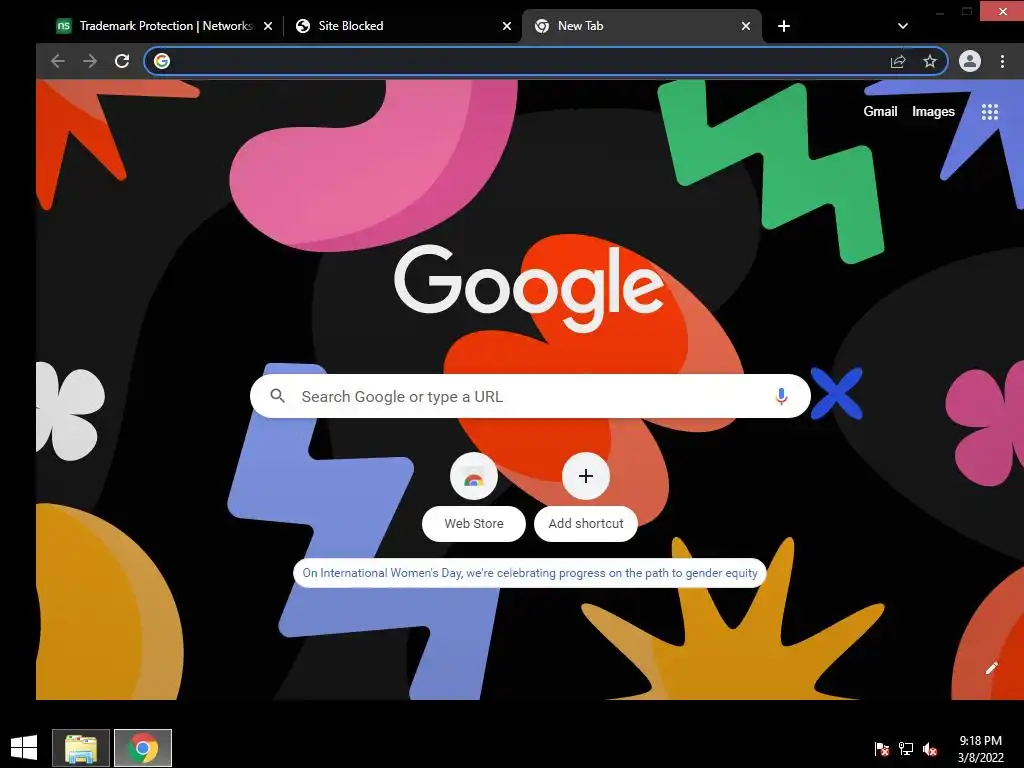Open the Gmail link

[x=880, y=112]
